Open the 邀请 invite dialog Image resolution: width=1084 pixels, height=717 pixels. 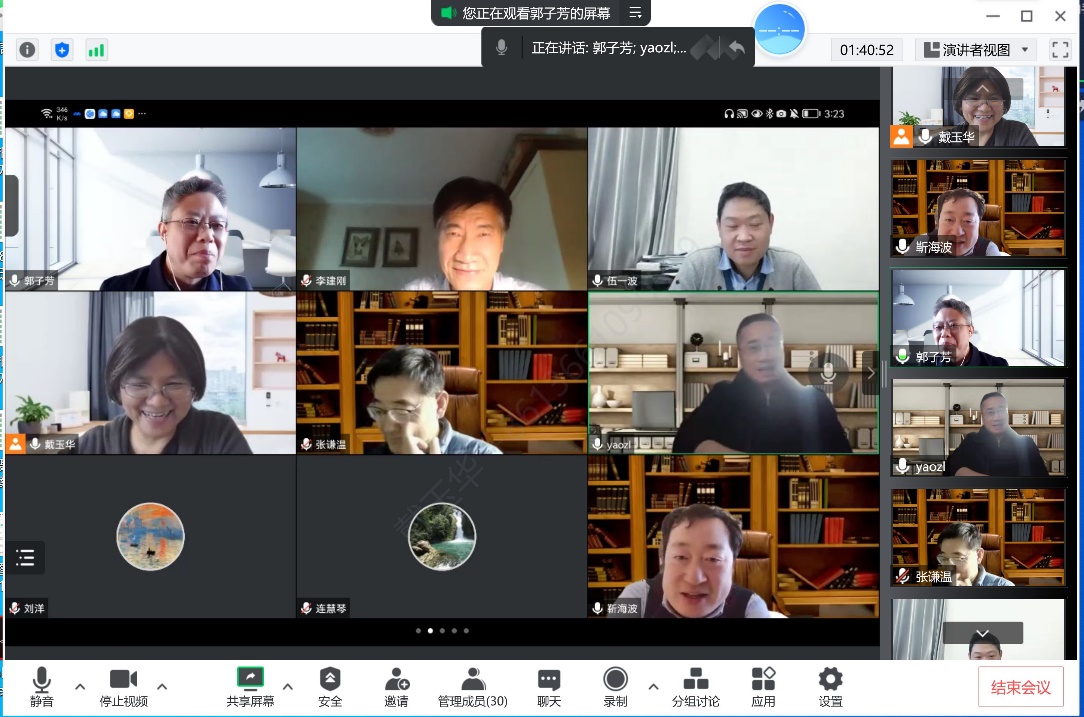pyautogui.click(x=397, y=687)
